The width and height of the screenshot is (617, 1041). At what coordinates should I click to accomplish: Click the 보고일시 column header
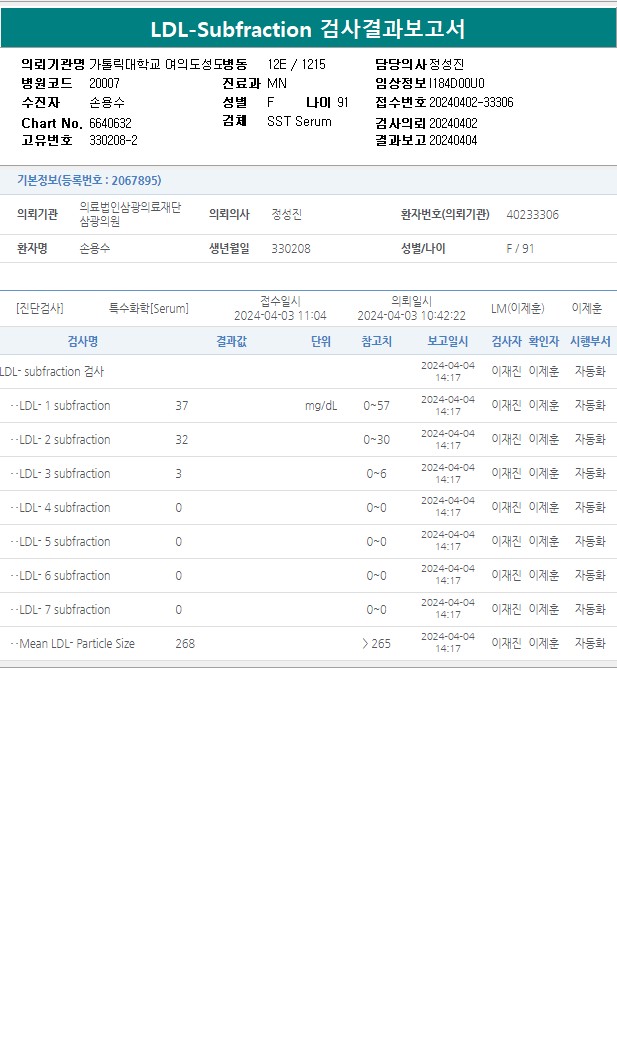coord(448,341)
